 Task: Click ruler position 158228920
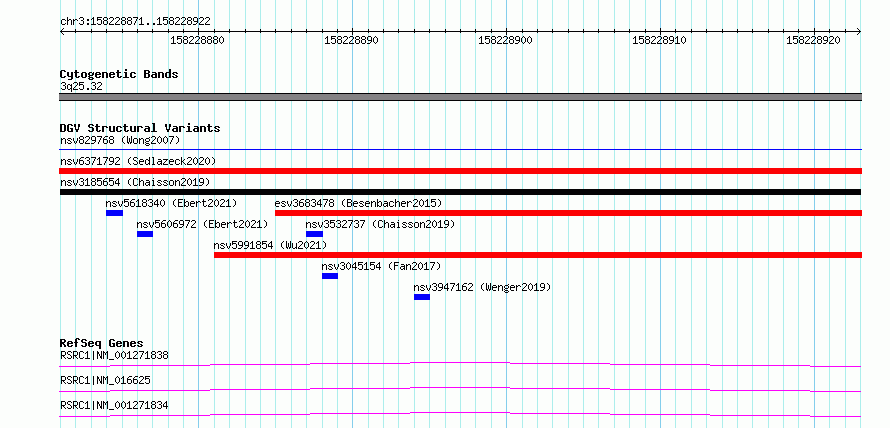pos(813,40)
